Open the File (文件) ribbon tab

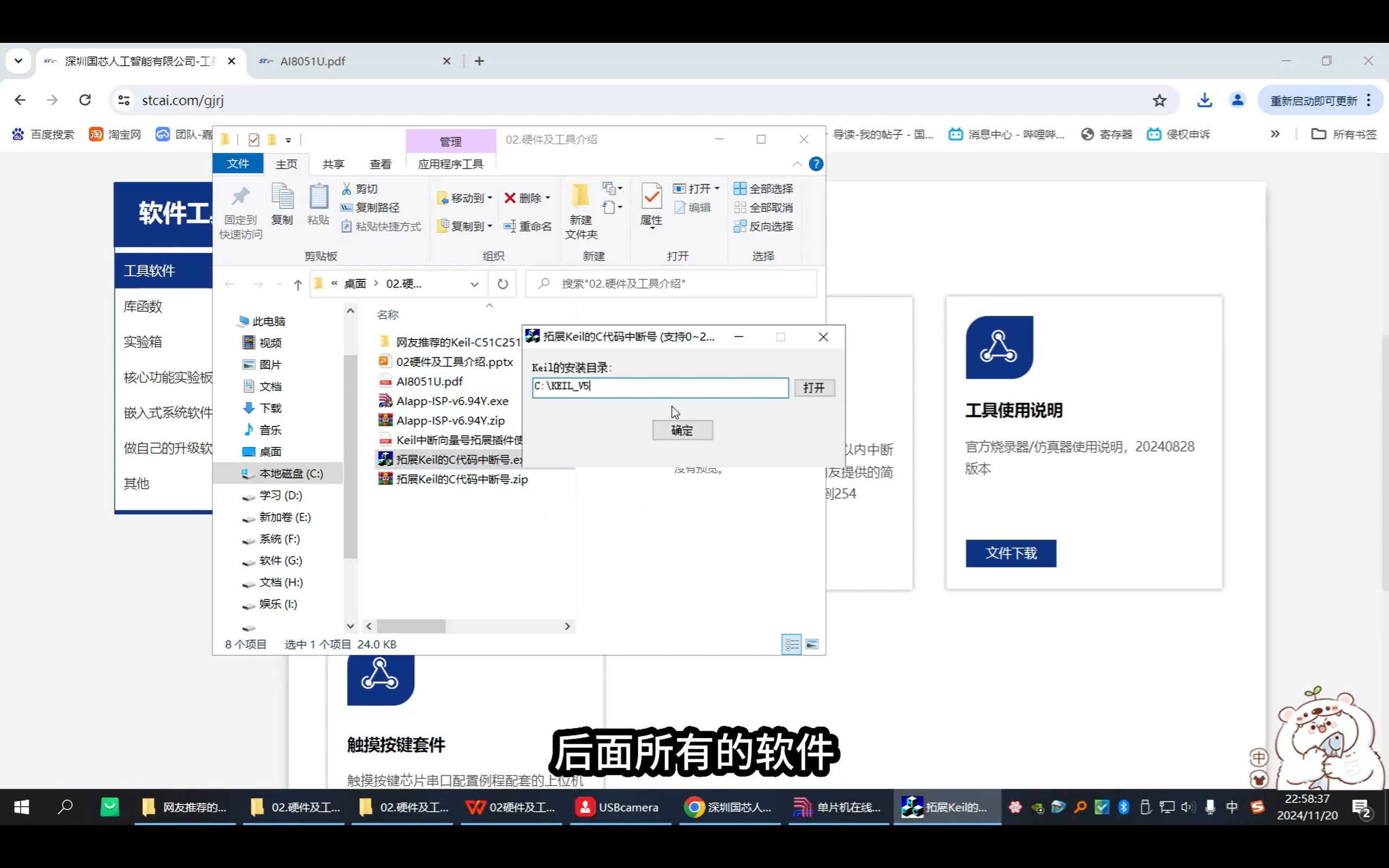[x=238, y=164]
